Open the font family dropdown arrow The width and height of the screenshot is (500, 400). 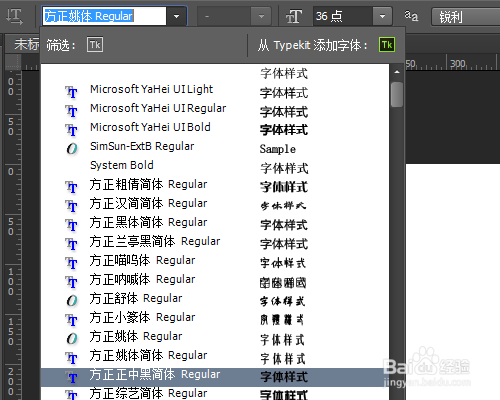coord(177,16)
